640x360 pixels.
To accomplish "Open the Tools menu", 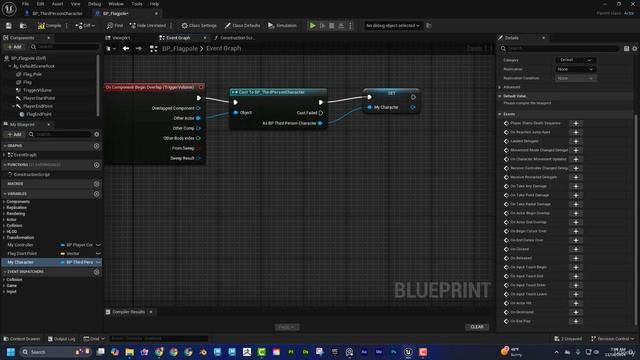I will click(x=137, y=4).
